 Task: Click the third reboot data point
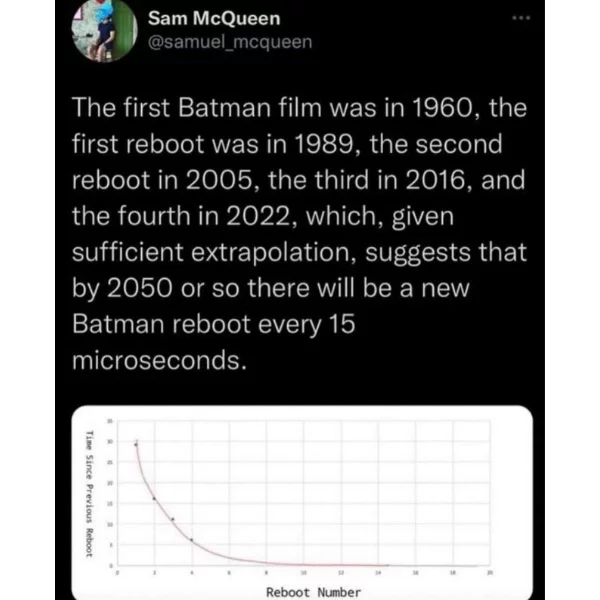173,519
